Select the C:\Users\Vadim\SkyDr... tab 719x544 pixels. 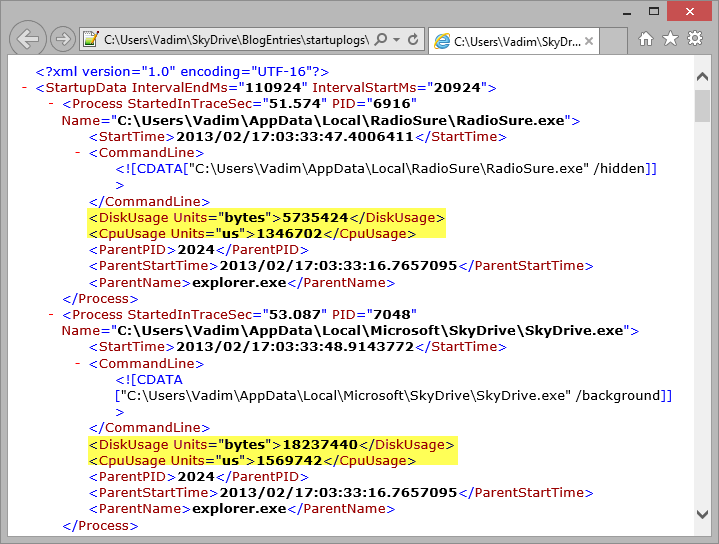(514, 41)
